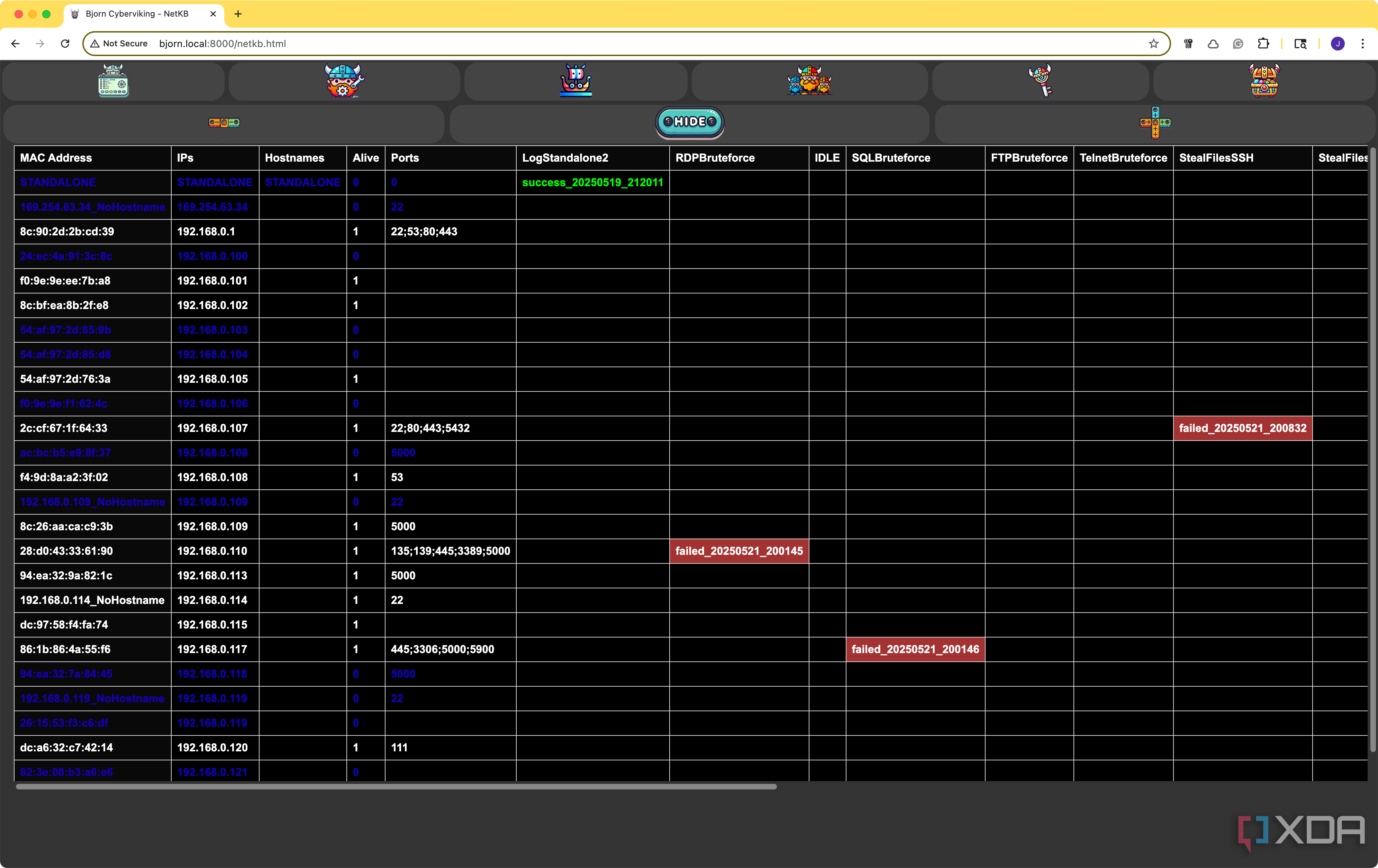Open the Bjorn console/device nav icon
This screenshot has width=1378, height=868.
tap(113, 81)
